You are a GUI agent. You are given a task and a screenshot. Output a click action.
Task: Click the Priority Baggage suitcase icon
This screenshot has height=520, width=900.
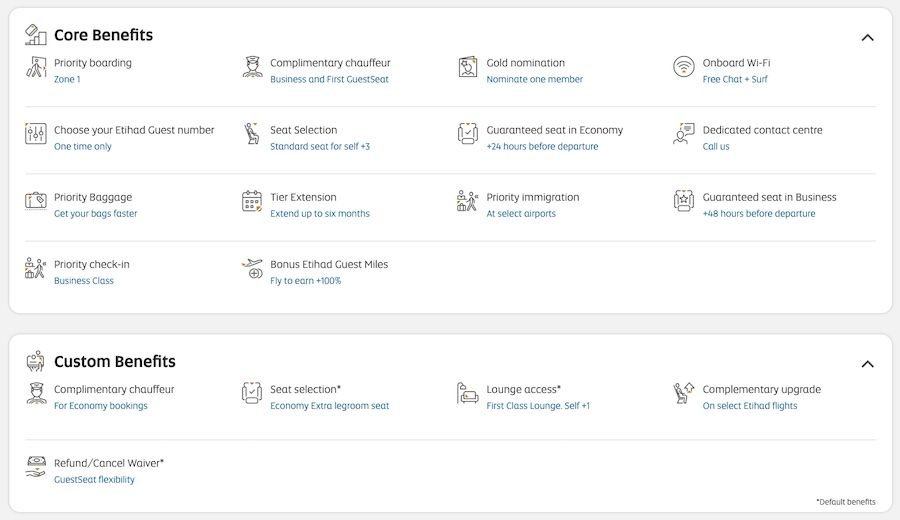tap(36, 202)
